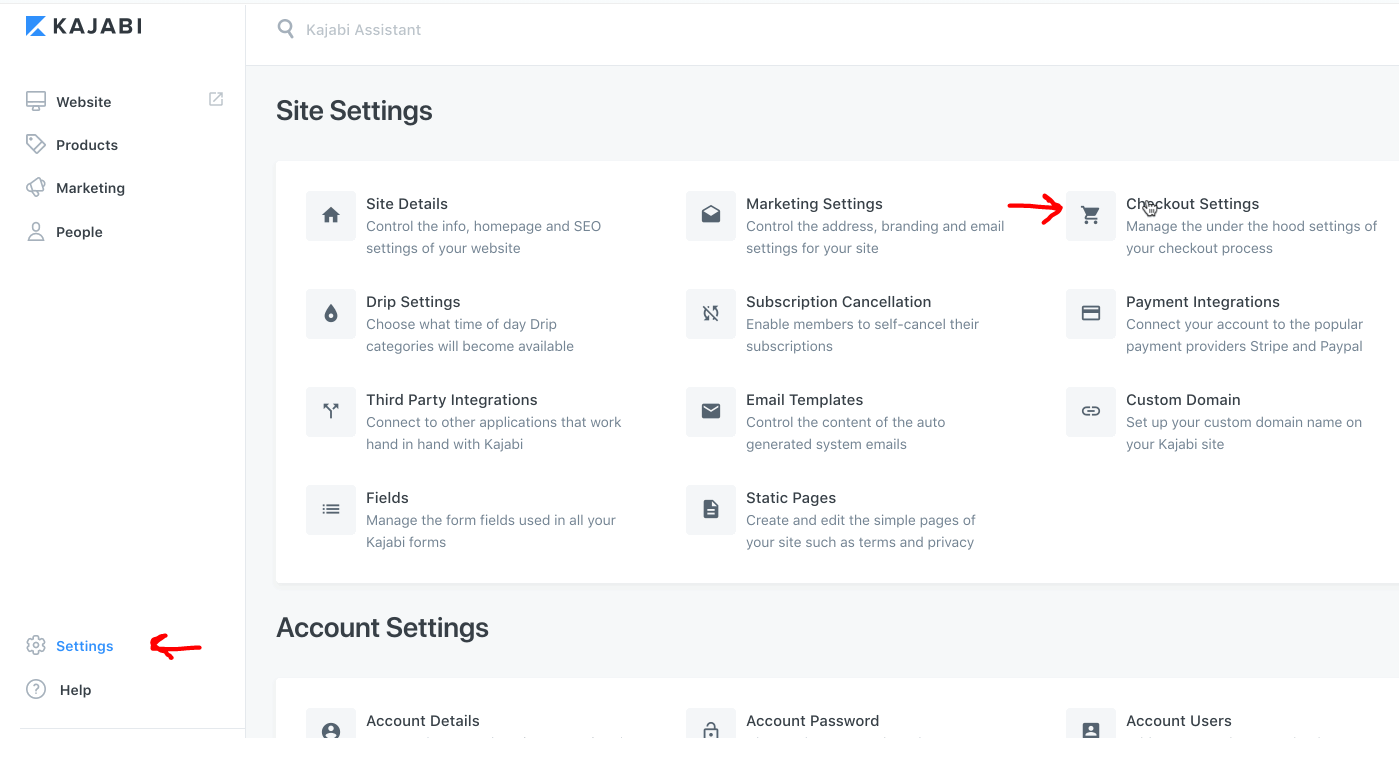Open the Website menu item
The image size is (1399, 765).
point(84,102)
